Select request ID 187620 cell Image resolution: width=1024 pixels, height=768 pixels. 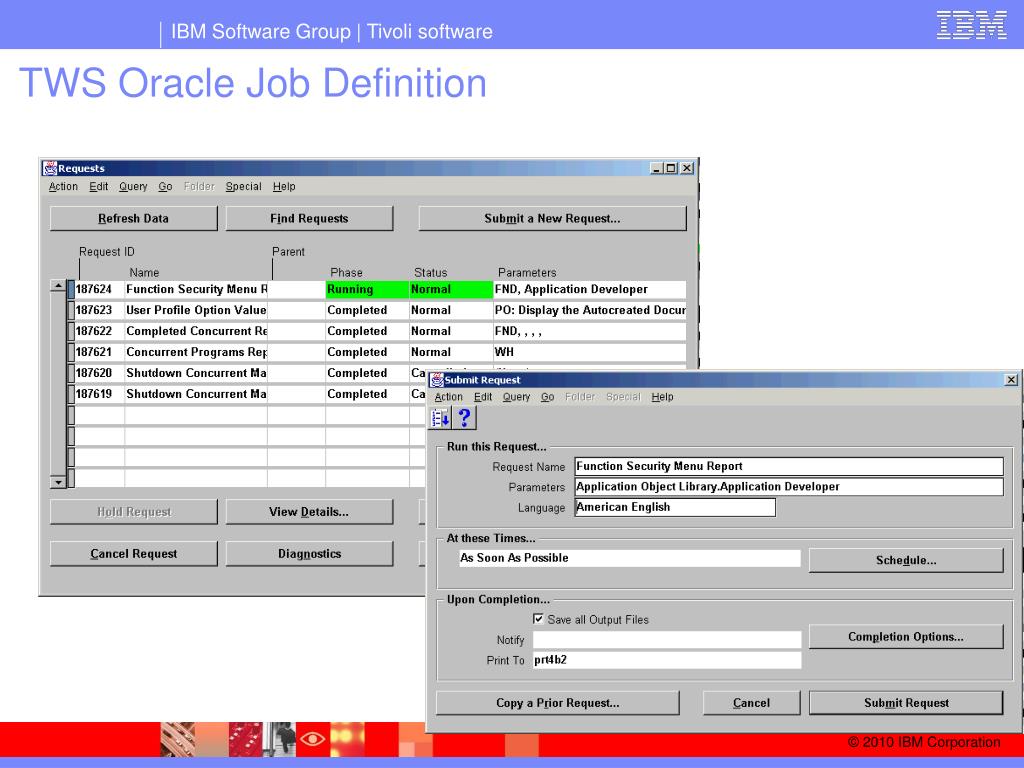pyautogui.click(x=99, y=373)
